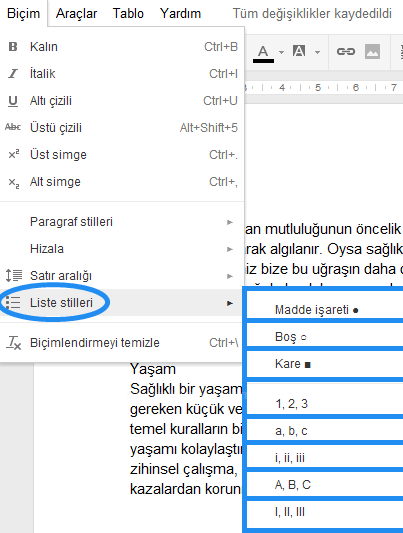Click the word Yaşam in the document
403x533 pixels.
point(153,369)
